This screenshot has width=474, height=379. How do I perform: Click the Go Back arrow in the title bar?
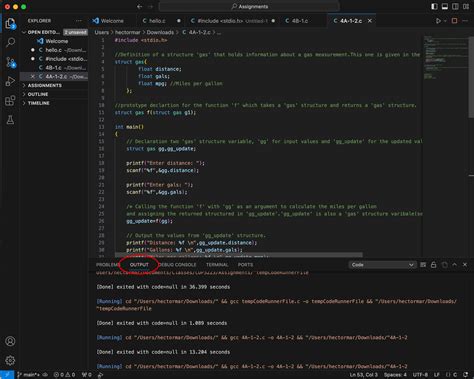(x=140, y=6)
